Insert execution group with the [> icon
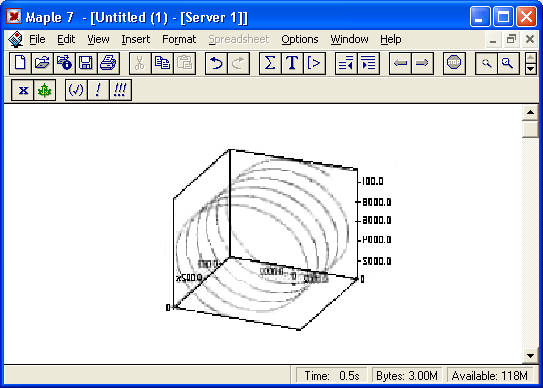The height and width of the screenshot is (388, 543). pos(314,63)
